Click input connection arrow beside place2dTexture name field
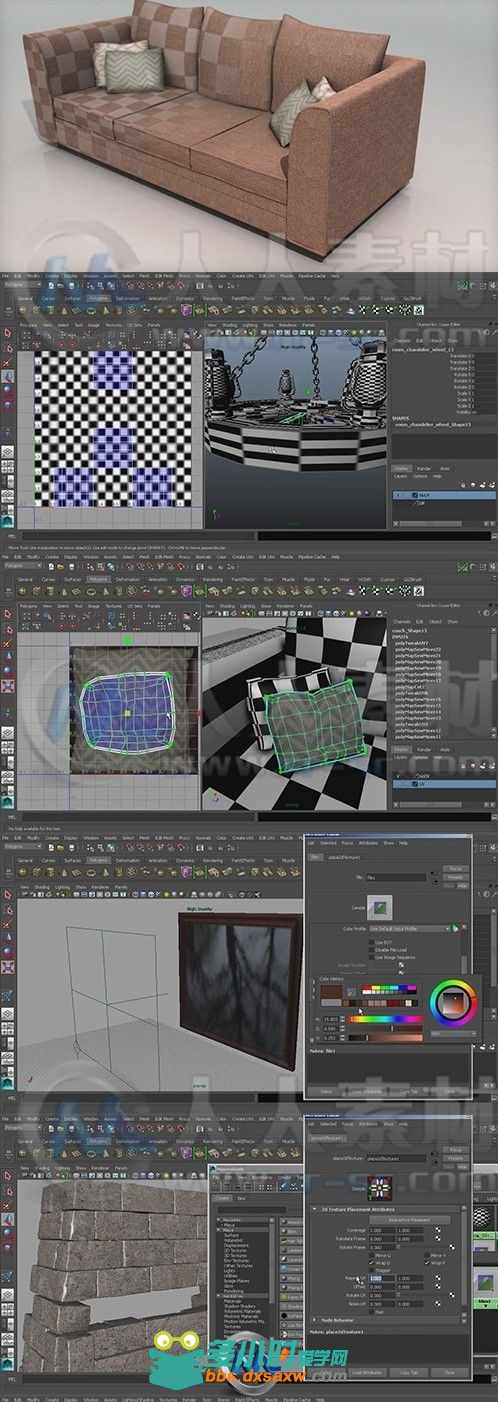 pyautogui.click(x=435, y=1153)
